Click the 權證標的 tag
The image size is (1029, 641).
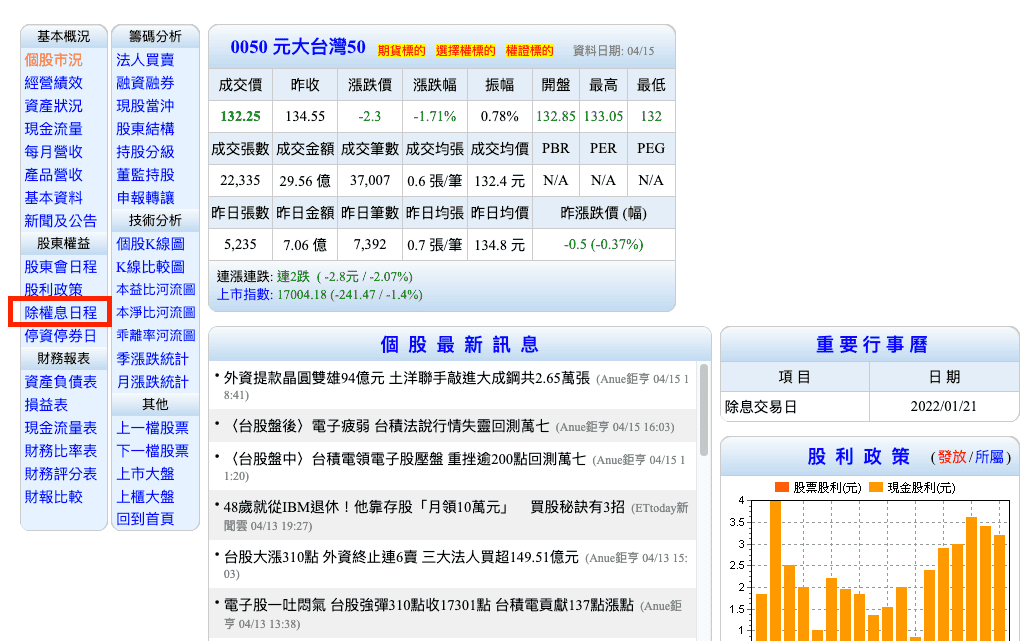tap(530, 51)
